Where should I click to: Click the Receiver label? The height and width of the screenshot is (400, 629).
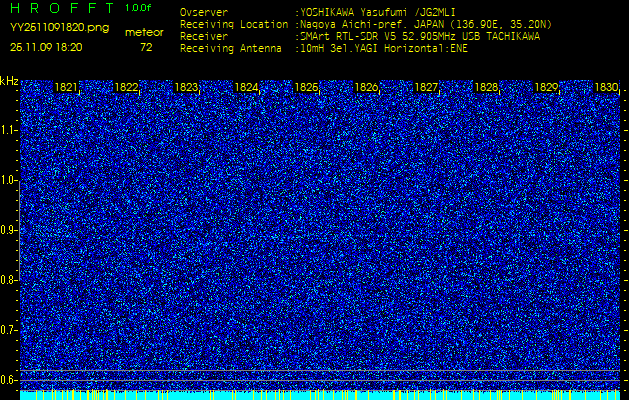coord(204,37)
